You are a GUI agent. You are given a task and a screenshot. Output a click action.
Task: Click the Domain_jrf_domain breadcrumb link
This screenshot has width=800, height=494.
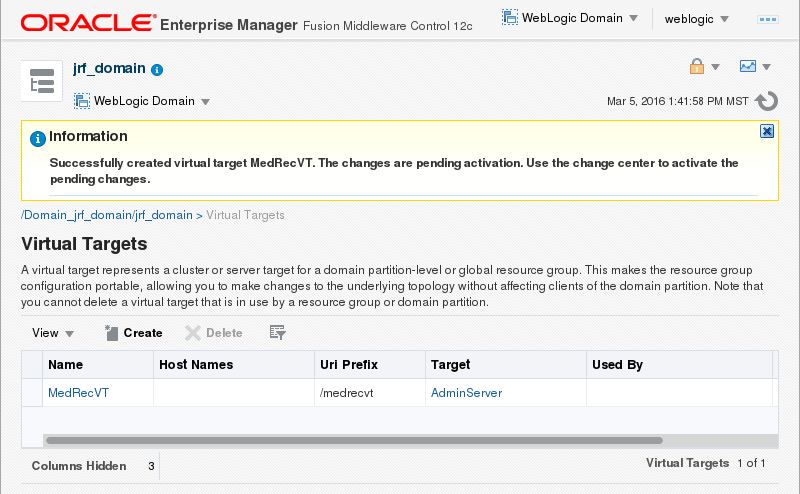107,215
